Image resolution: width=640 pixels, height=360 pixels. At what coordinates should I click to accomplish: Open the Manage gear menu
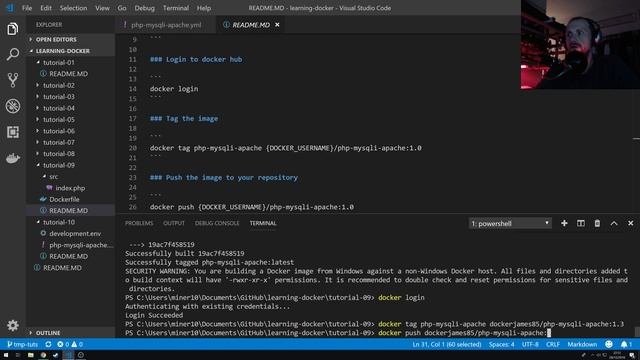[13, 325]
